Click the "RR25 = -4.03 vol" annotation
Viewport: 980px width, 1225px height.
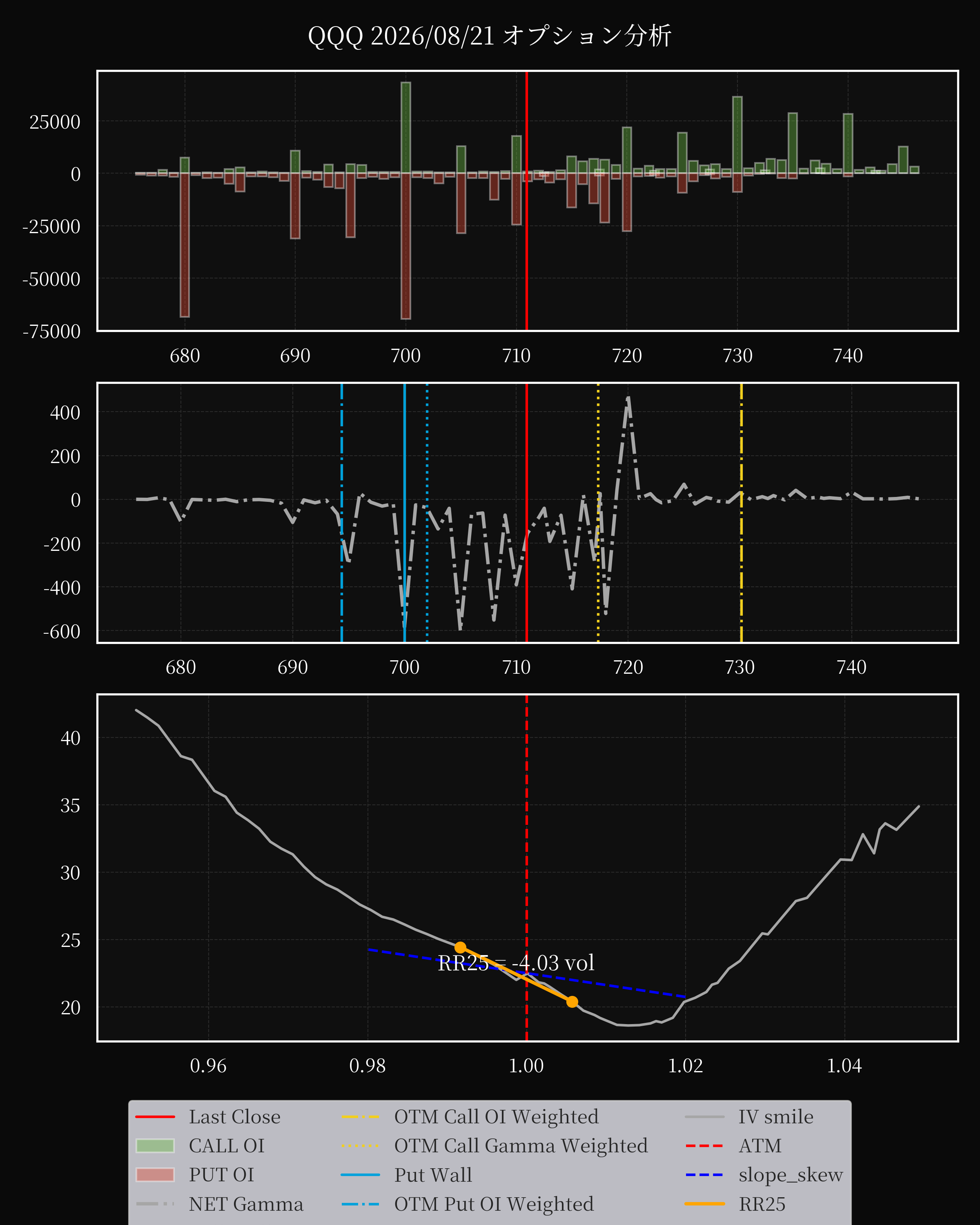click(516, 963)
